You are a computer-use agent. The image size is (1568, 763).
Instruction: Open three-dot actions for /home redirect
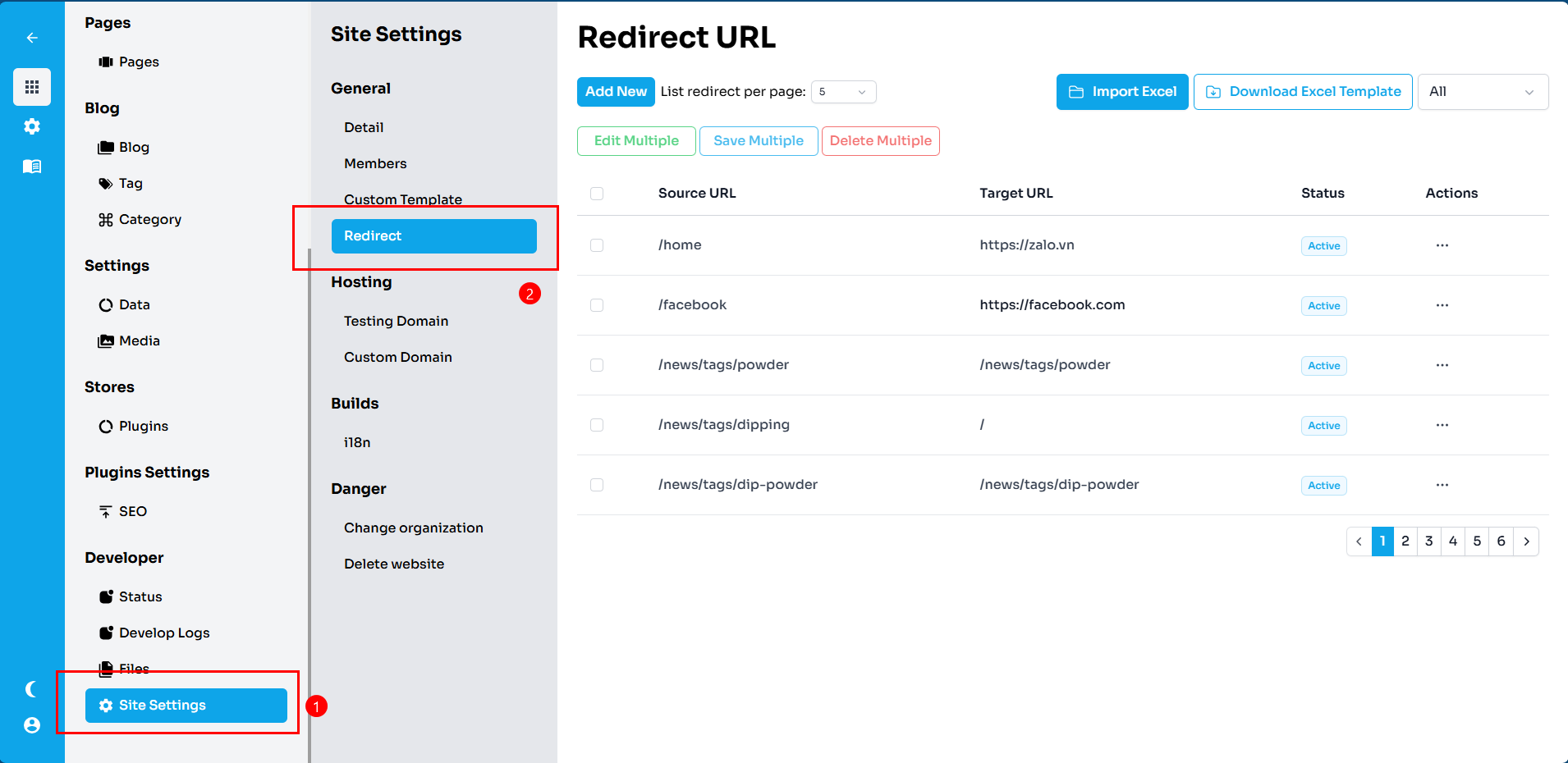(x=1442, y=245)
